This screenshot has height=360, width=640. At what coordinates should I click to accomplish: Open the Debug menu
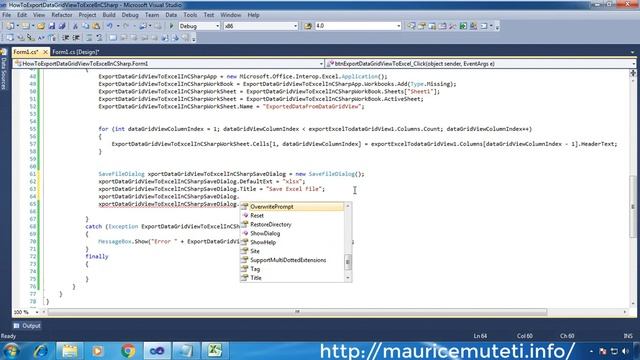[x=130, y=15]
